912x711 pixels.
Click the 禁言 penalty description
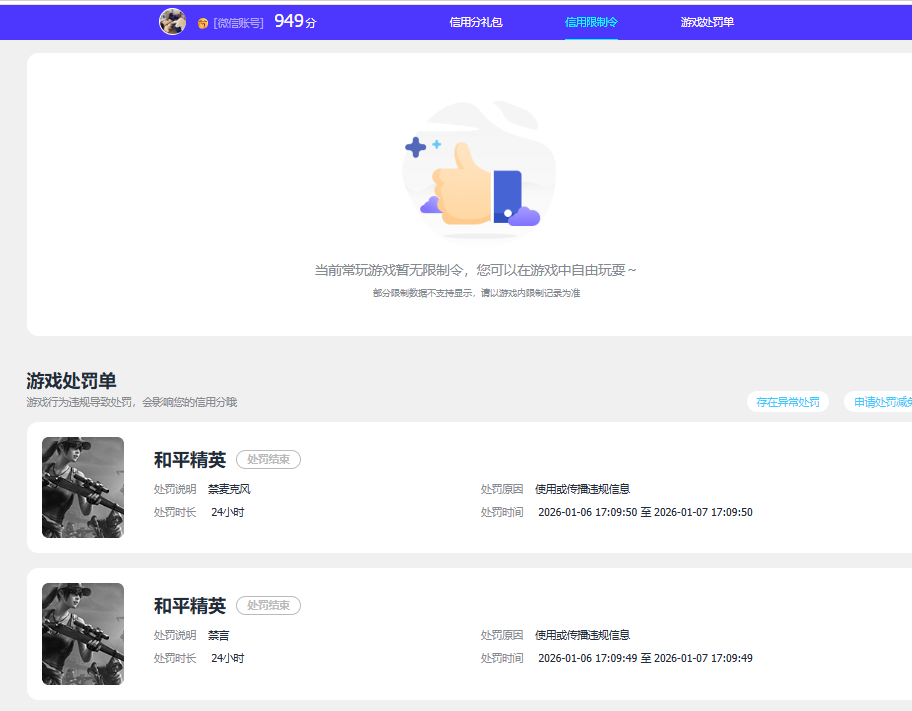point(219,635)
